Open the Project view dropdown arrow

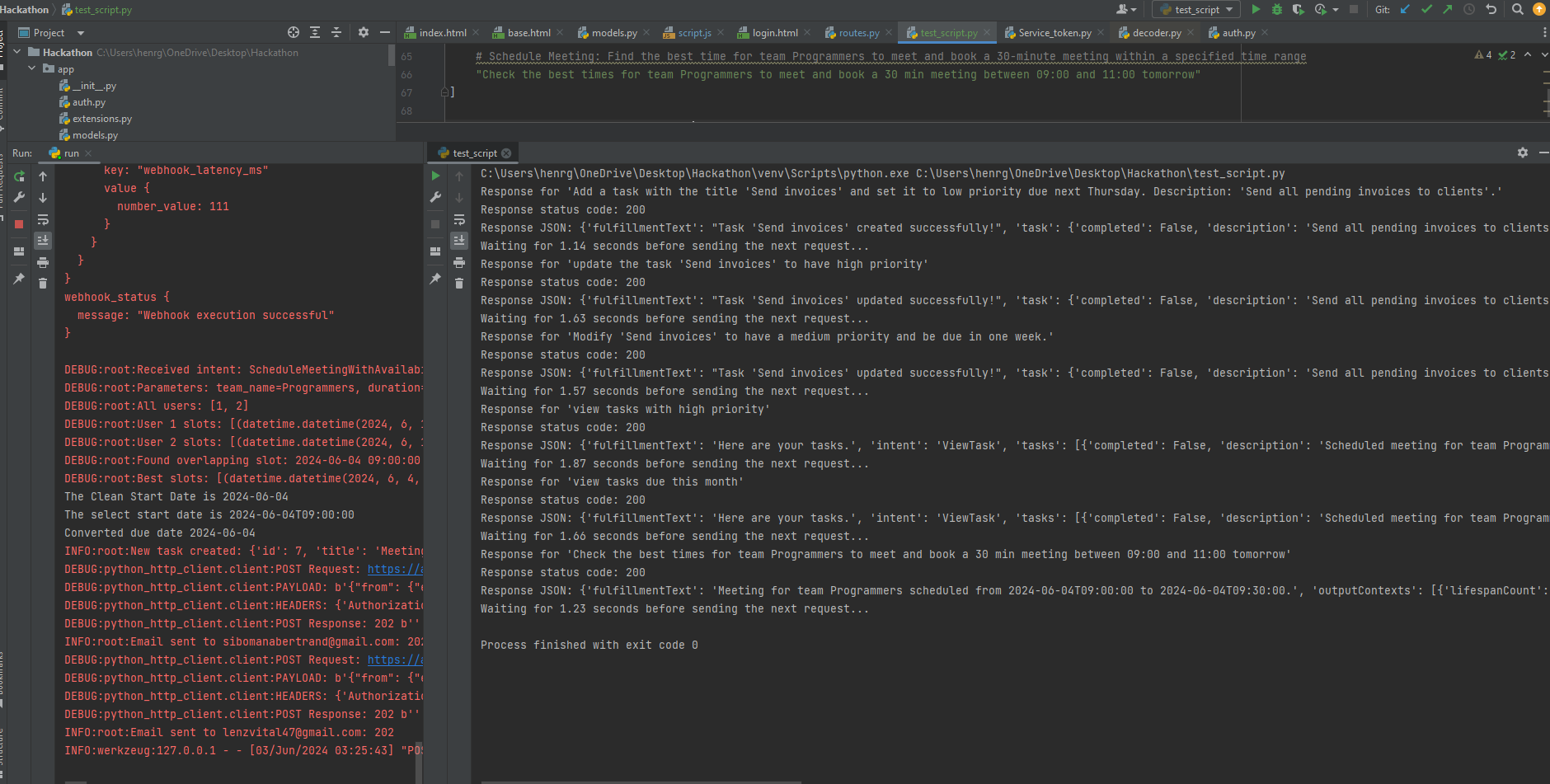[81, 33]
